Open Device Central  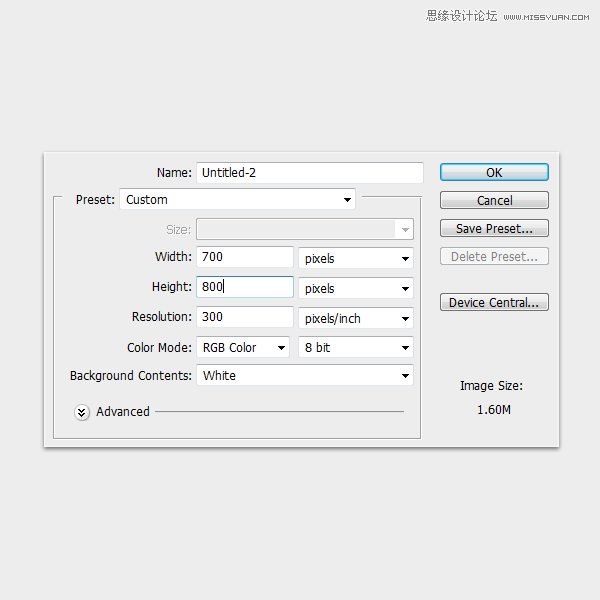[x=494, y=302]
